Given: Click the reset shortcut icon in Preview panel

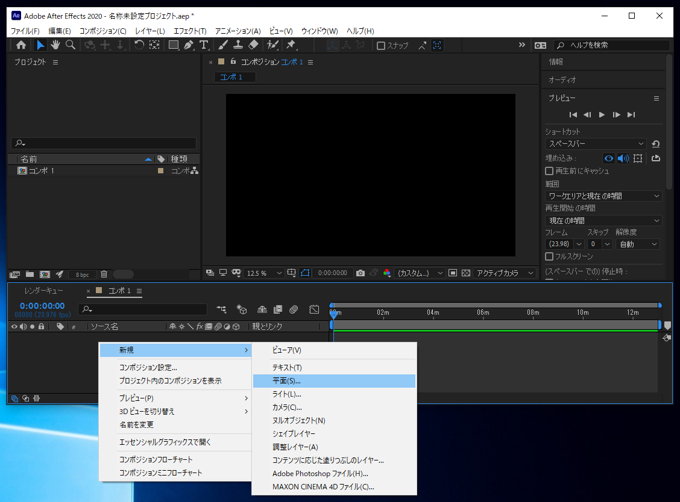Looking at the screenshot, I should [656, 144].
